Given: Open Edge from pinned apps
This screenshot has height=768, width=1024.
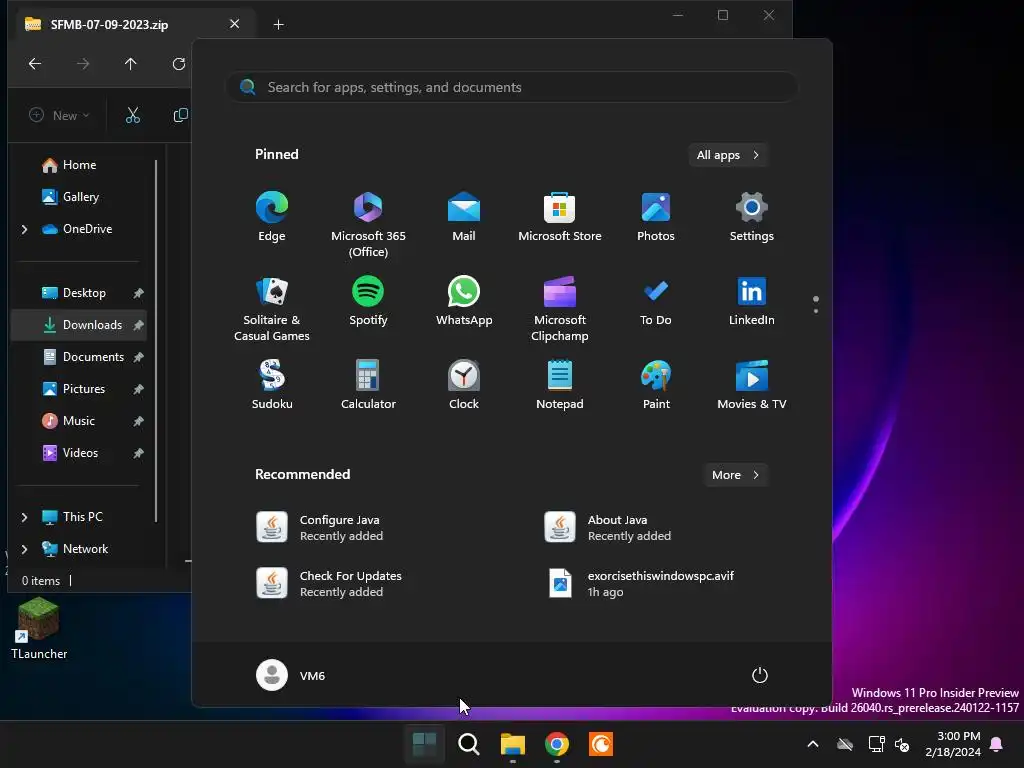Looking at the screenshot, I should (272, 217).
